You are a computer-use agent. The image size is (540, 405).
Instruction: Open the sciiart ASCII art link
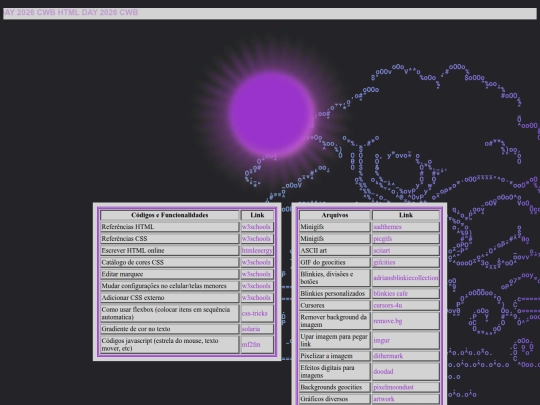(382, 250)
